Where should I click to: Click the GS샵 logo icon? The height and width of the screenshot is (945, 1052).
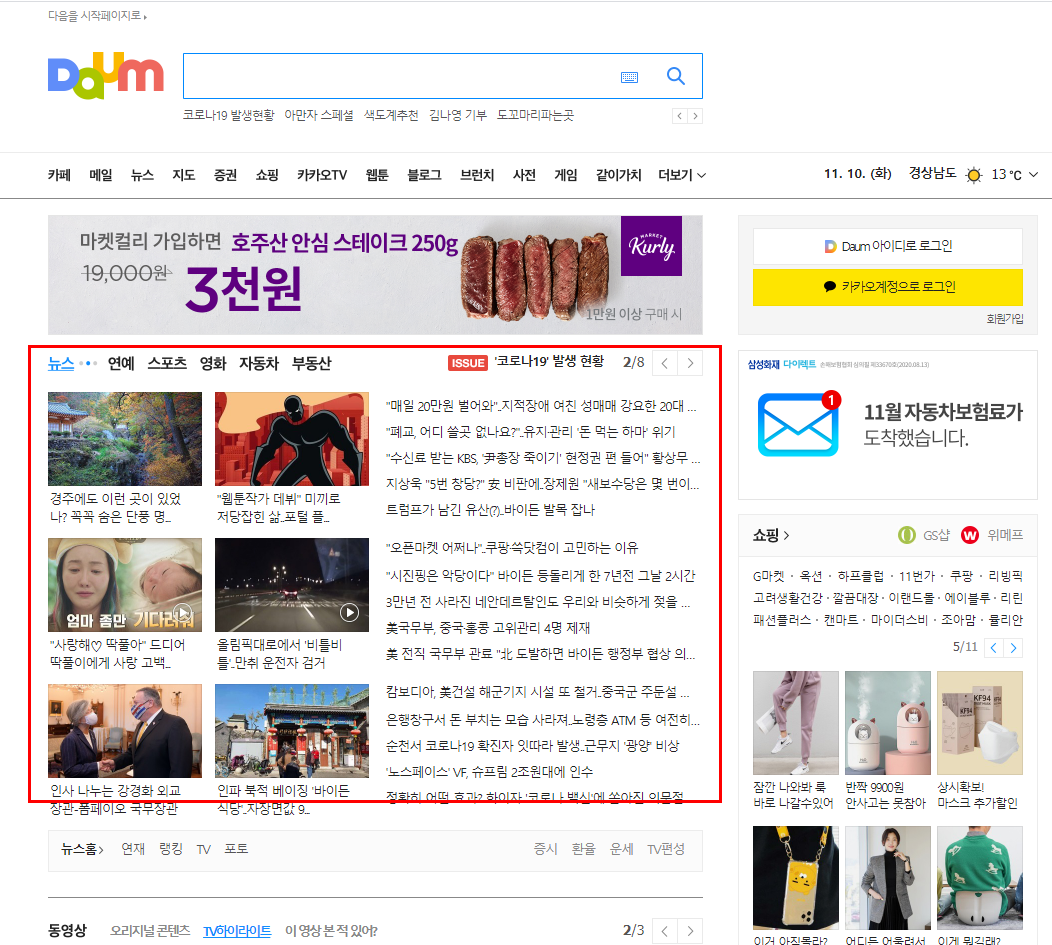[x=906, y=535]
